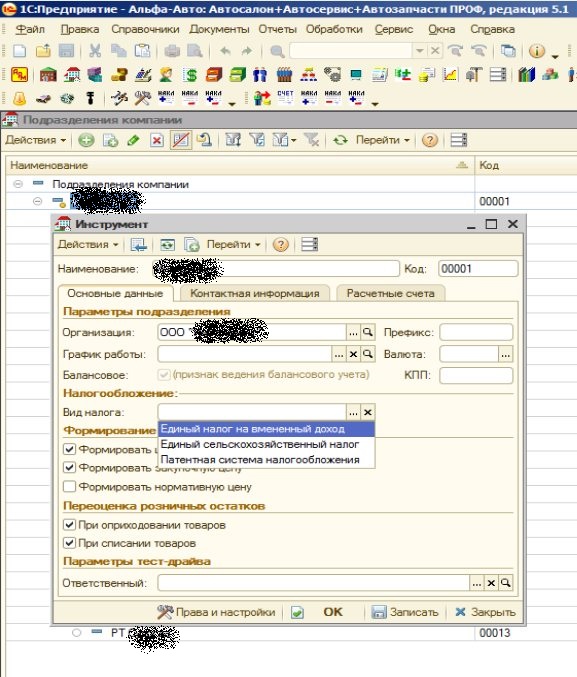Click the Cut scissors icon
The image size is (577, 677).
coord(95,51)
